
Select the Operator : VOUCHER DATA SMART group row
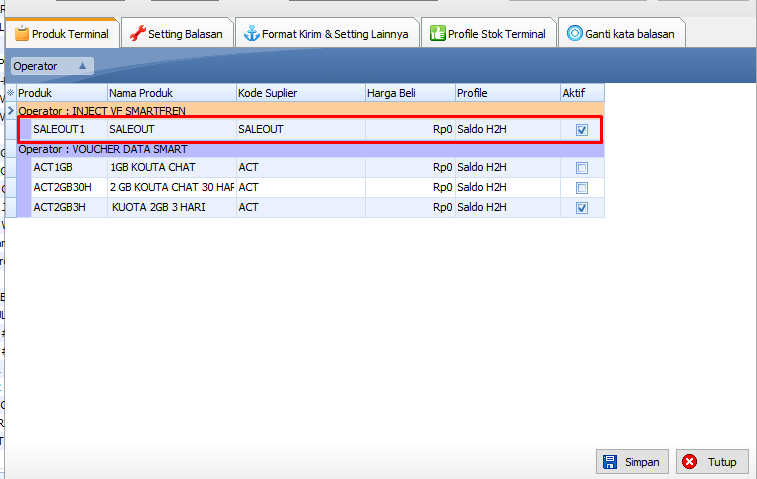point(310,149)
